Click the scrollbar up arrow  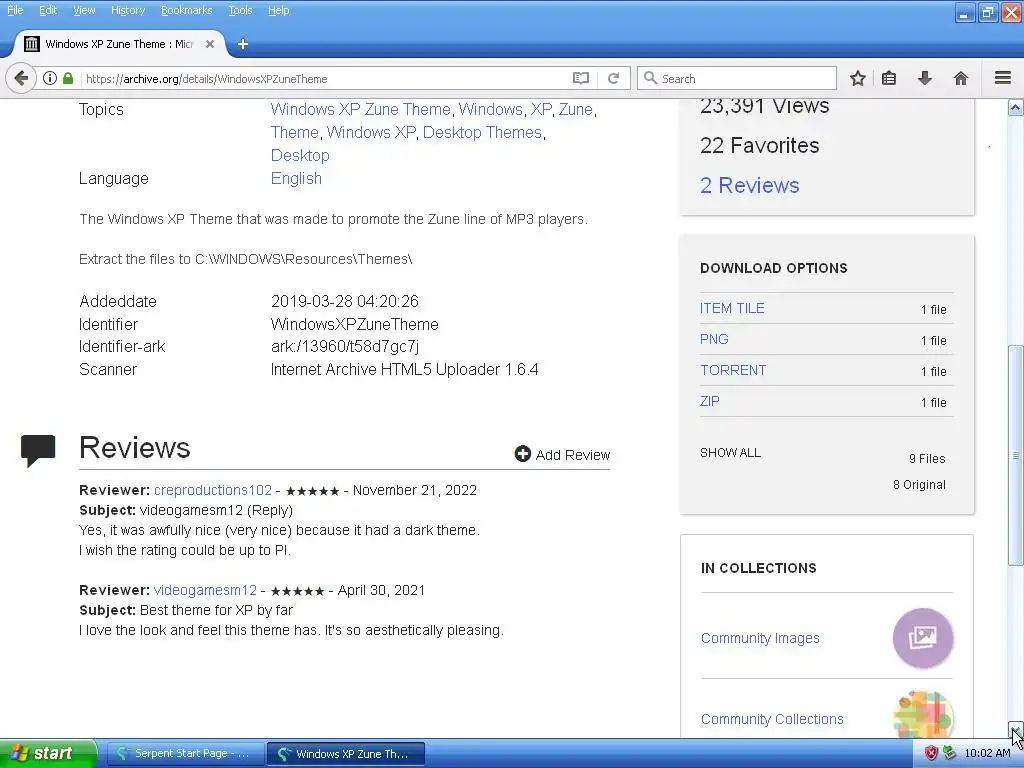tap(1016, 108)
